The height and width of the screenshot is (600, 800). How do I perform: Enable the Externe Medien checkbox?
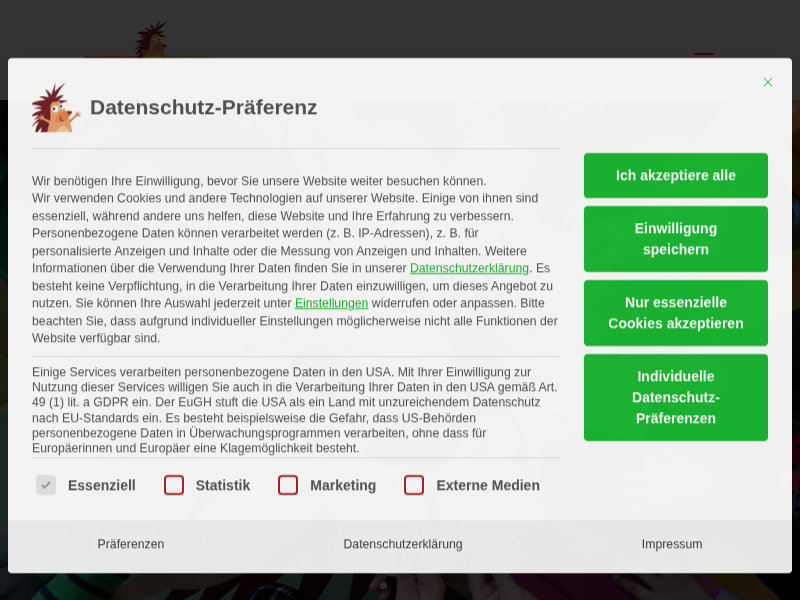pos(414,485)
